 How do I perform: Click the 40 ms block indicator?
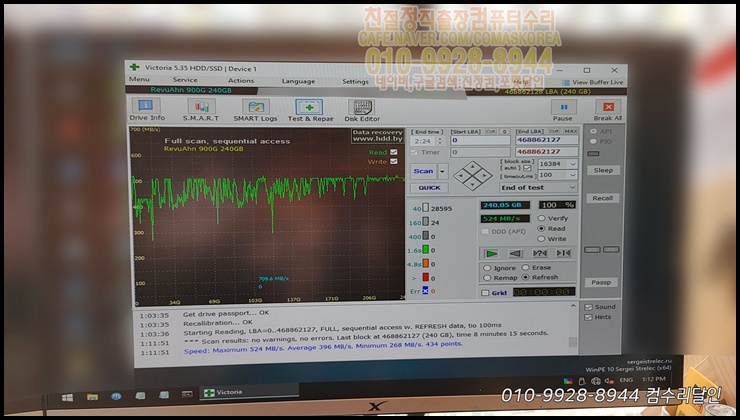click(x=425, y=208)
